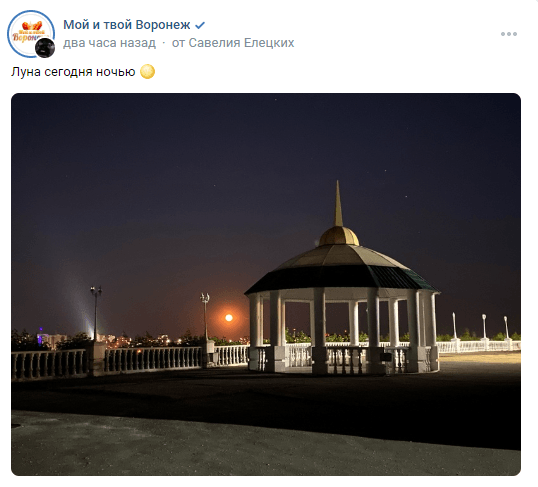The image size is (538, 487).
Task: Click the purple-lit building on the horizon
Action: tap(42, 335)
